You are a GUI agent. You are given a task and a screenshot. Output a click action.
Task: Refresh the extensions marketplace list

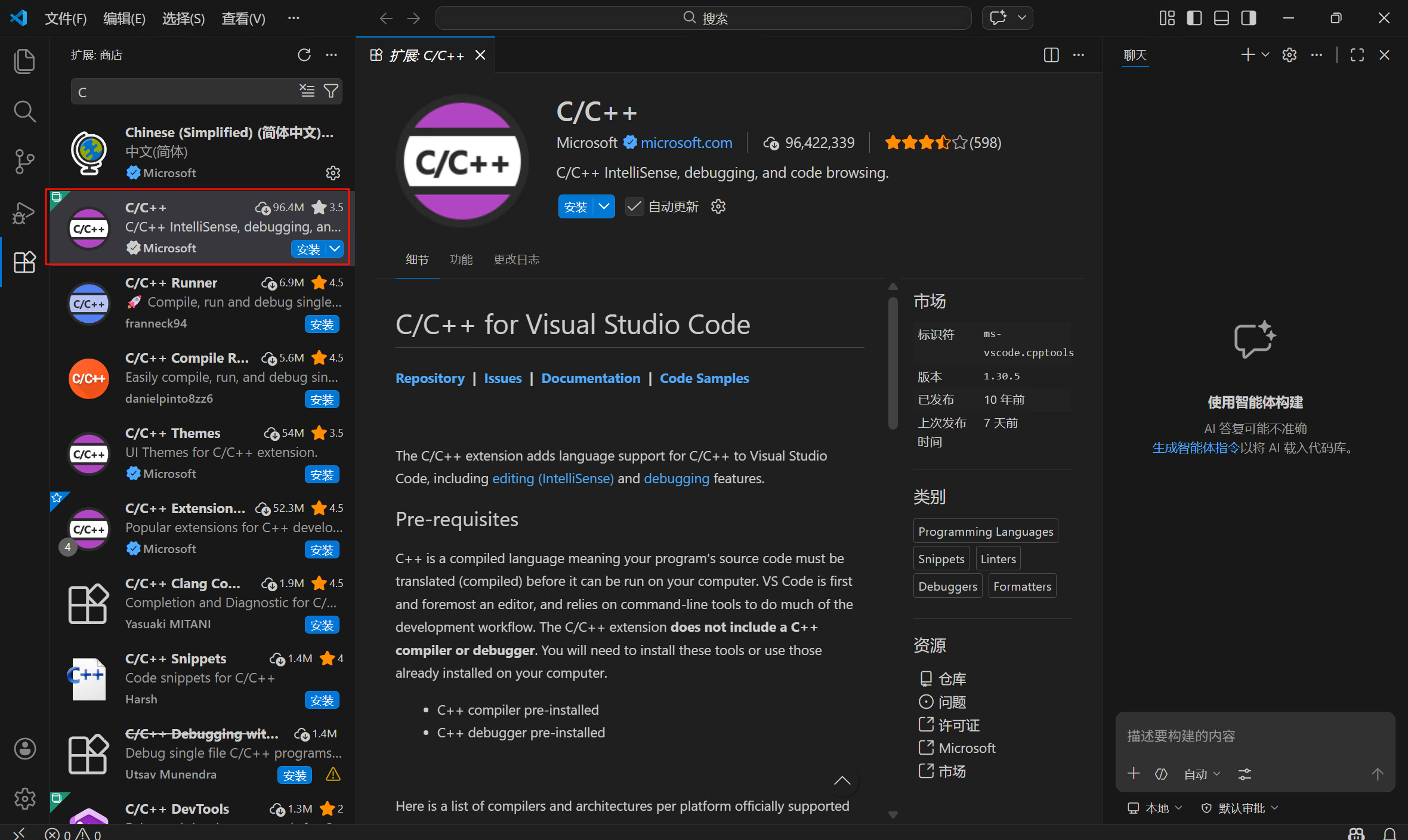coord(304,55)
